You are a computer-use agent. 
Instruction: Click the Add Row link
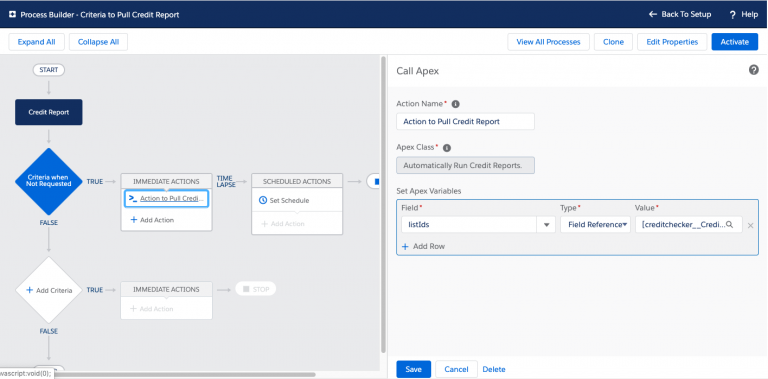click(x=423, y=246)
